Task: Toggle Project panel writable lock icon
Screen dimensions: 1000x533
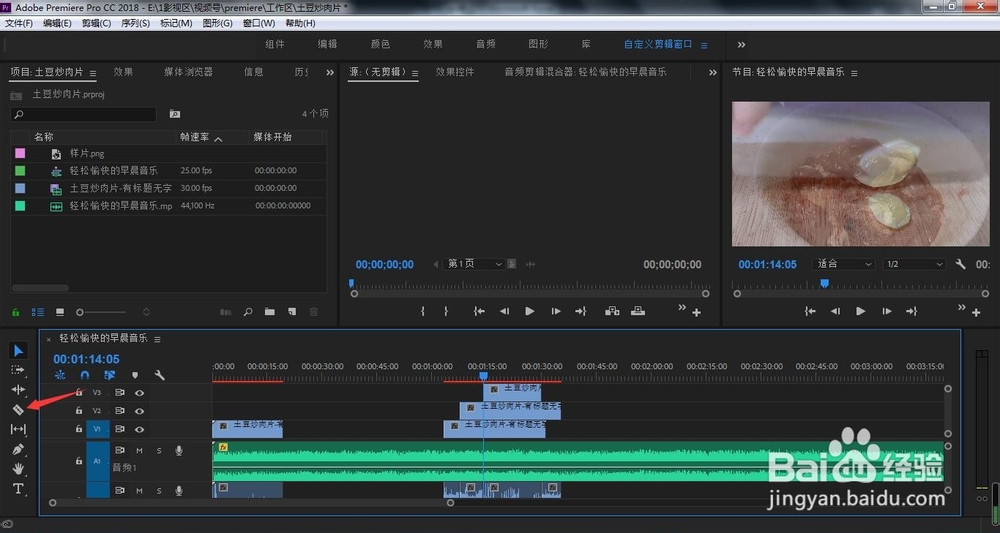Action: click(16, 312)
